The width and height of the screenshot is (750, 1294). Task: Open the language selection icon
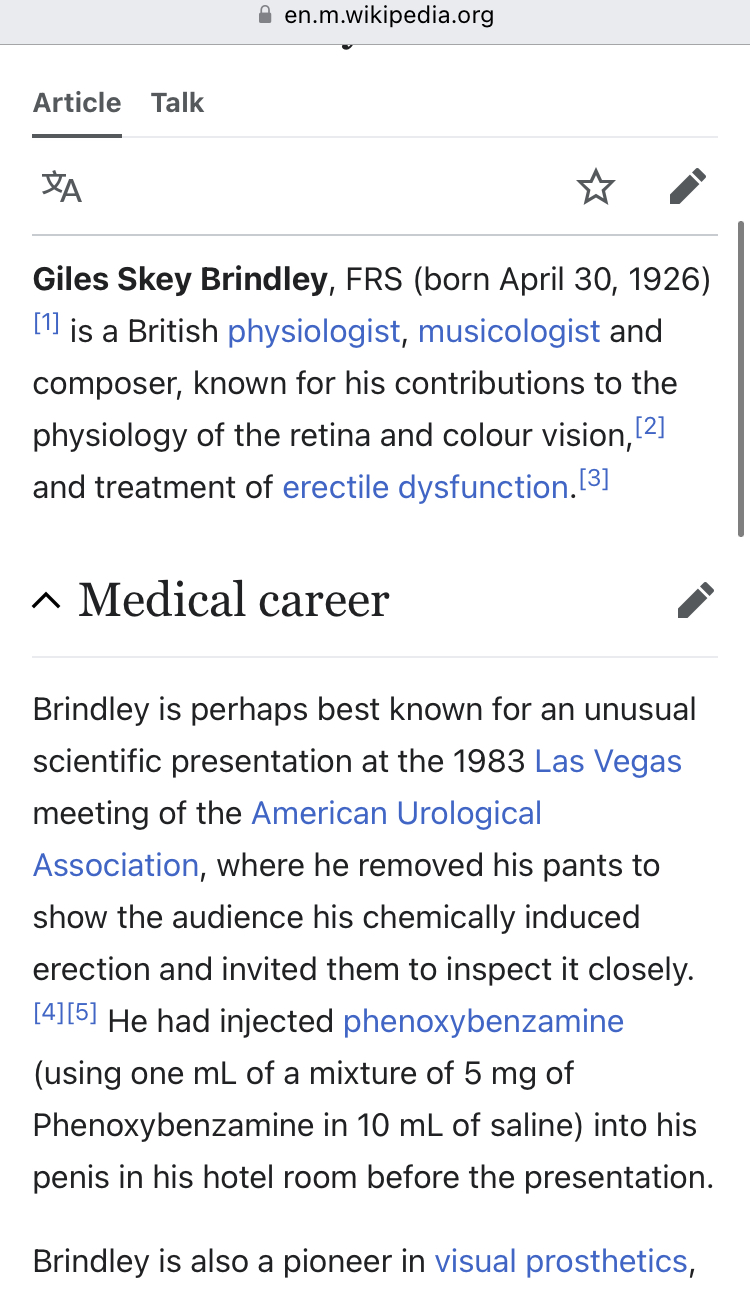[x=61, y=187]
